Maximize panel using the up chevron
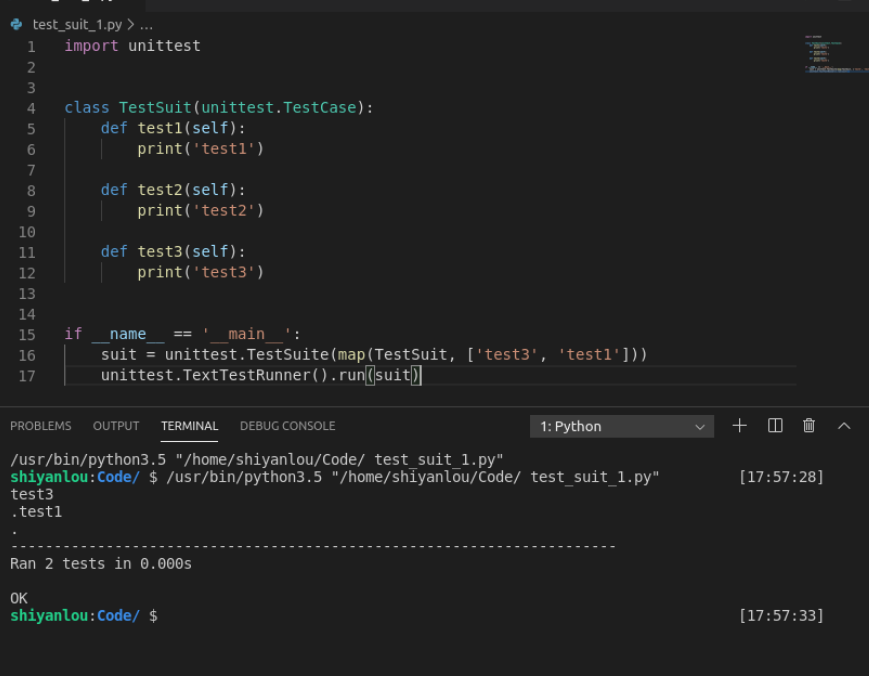 coord(844,426)
